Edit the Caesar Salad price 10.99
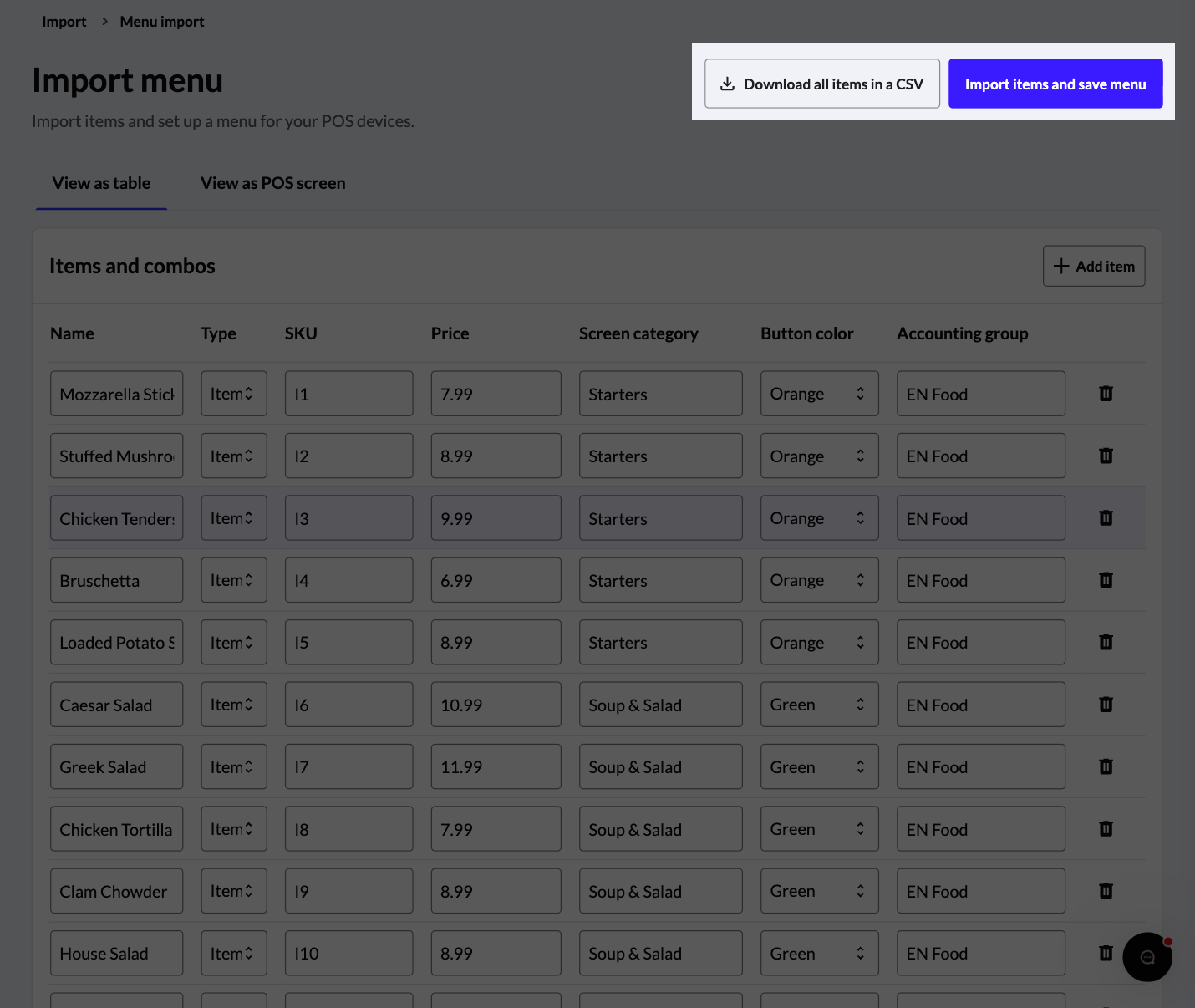Viewport: 1195px width, 1008px height. (496, 705)
